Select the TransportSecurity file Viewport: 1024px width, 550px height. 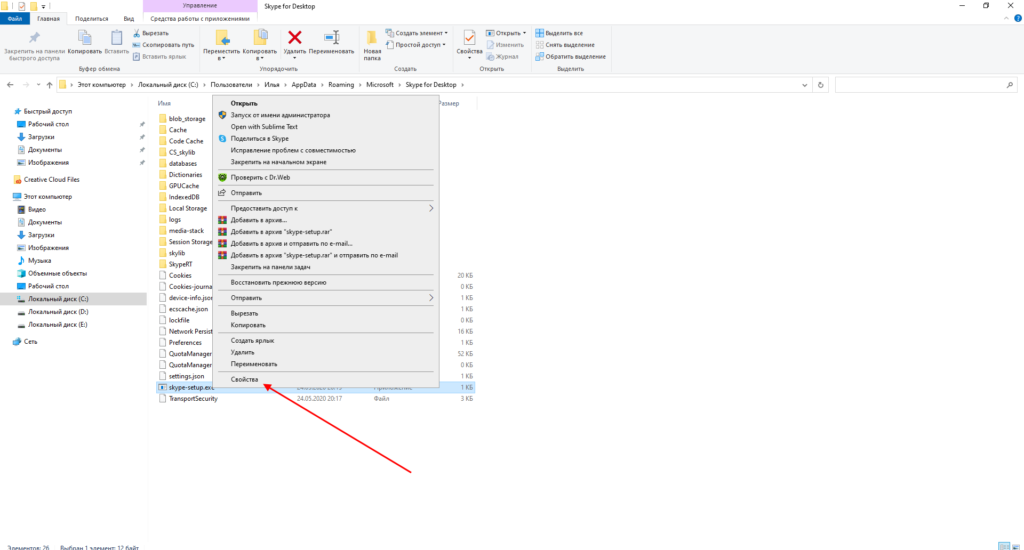pyautogui.click(x=193, y=398)
